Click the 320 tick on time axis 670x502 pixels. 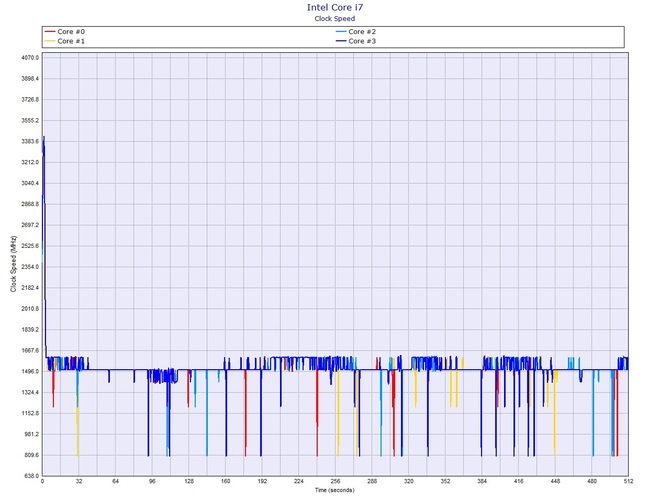tap(408, 481)
